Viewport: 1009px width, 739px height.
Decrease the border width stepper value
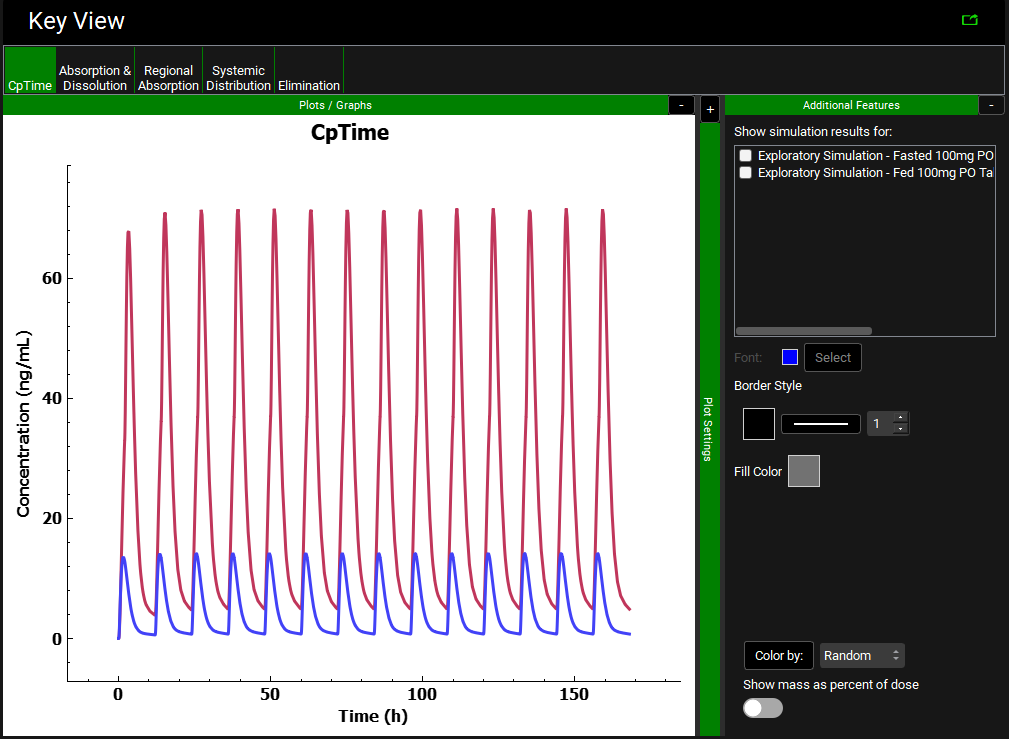tap(899, 430)
